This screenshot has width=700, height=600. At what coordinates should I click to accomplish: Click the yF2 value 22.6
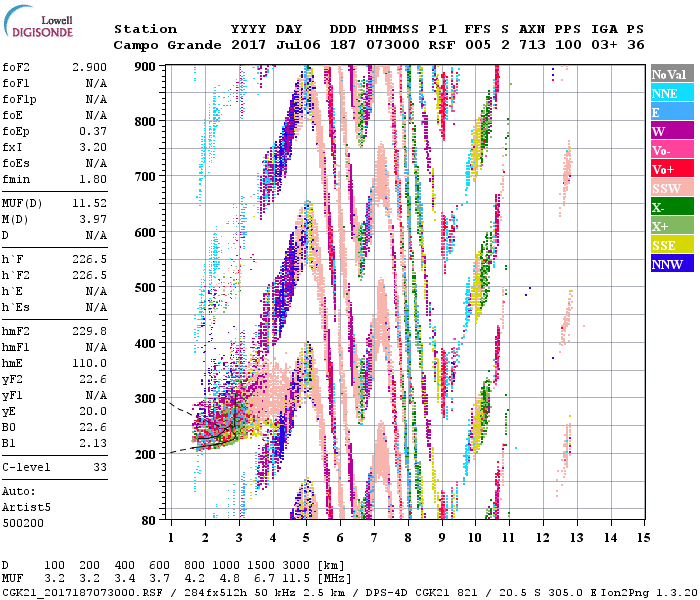coord(93,379)
